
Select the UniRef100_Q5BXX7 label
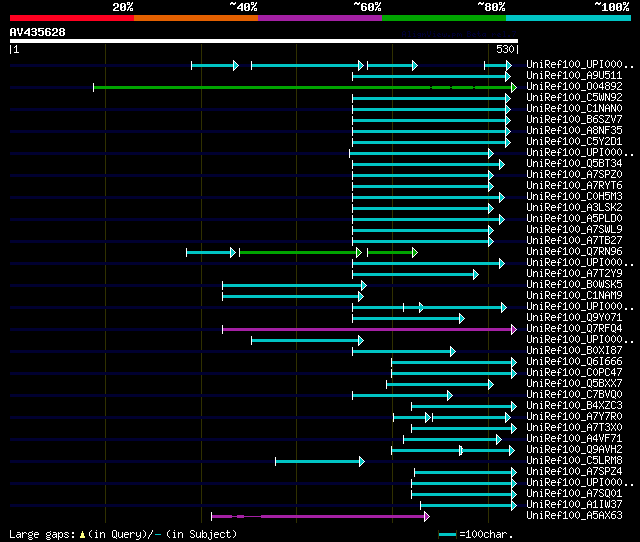574,384
